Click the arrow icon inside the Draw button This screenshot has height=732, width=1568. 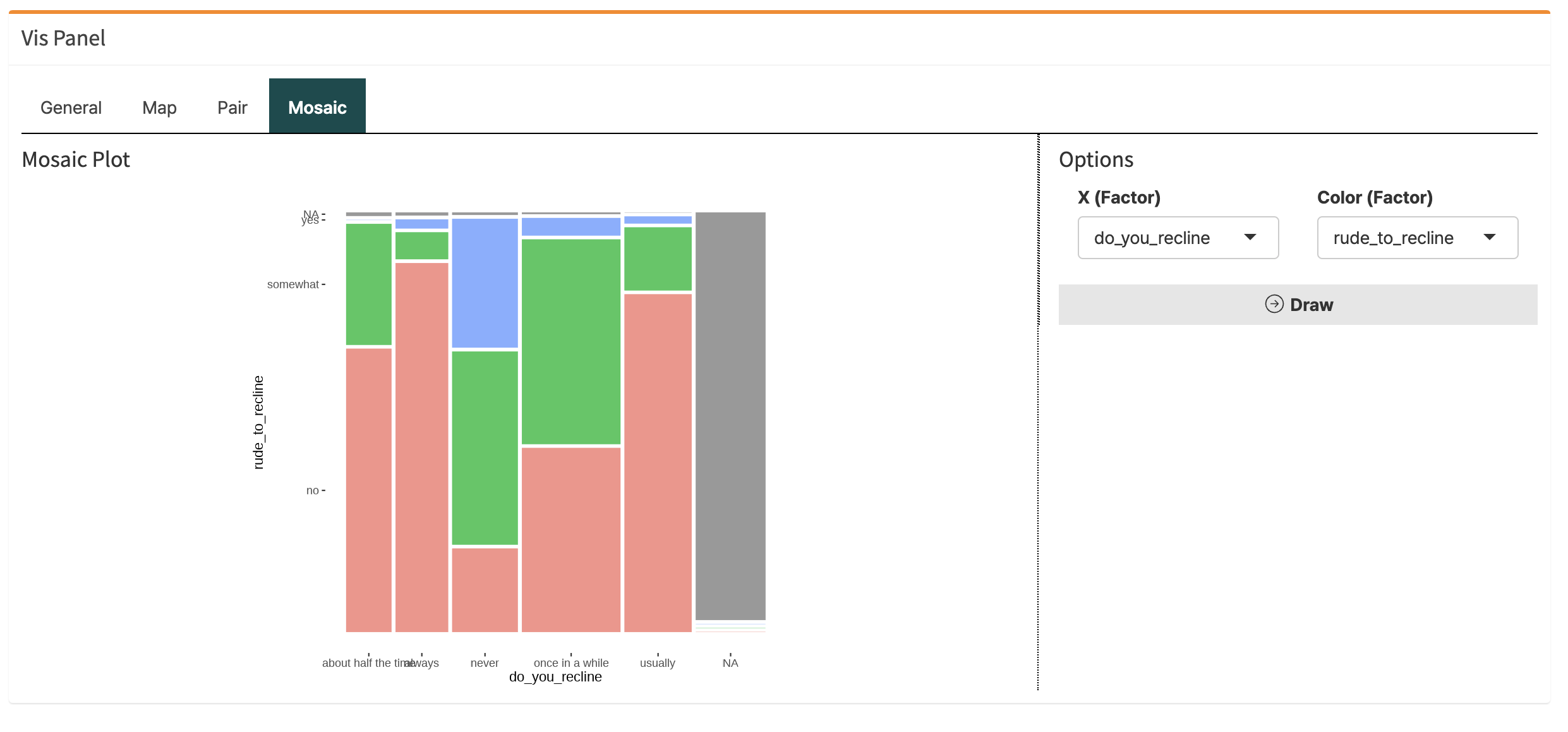[x=1276, y=304]
